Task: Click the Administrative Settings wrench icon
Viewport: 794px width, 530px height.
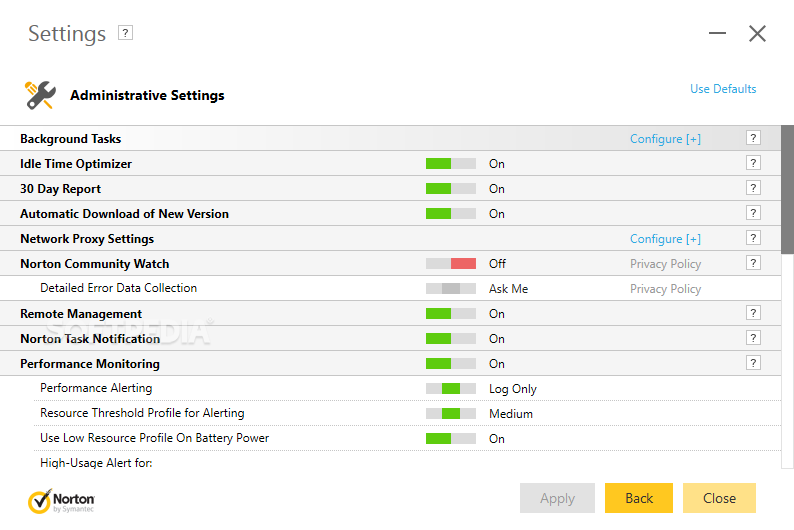Action: [x=40, y=95]
